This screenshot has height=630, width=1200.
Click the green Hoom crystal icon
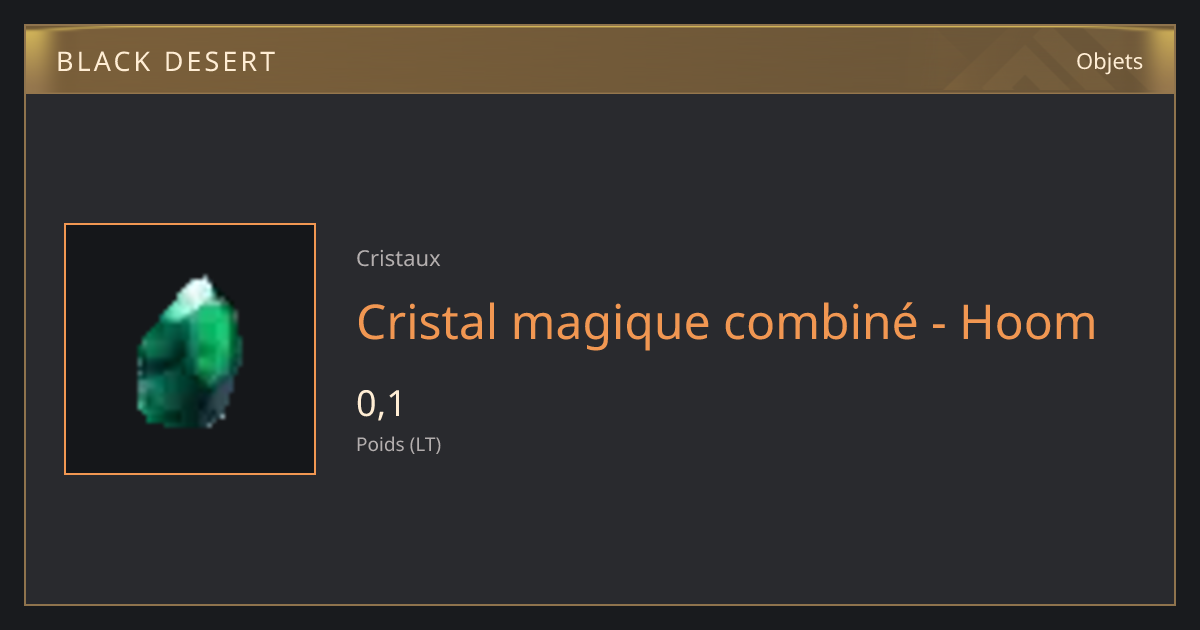coord(190,351)
